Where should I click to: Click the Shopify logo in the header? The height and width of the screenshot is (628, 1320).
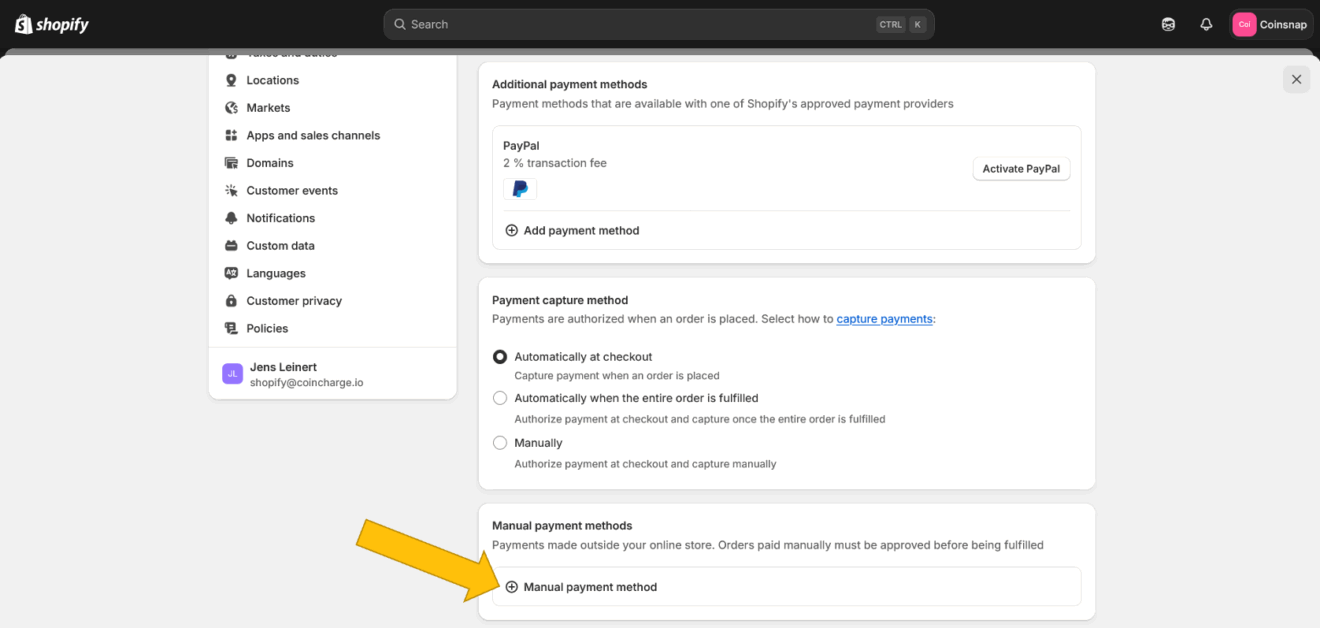point(52,24)
